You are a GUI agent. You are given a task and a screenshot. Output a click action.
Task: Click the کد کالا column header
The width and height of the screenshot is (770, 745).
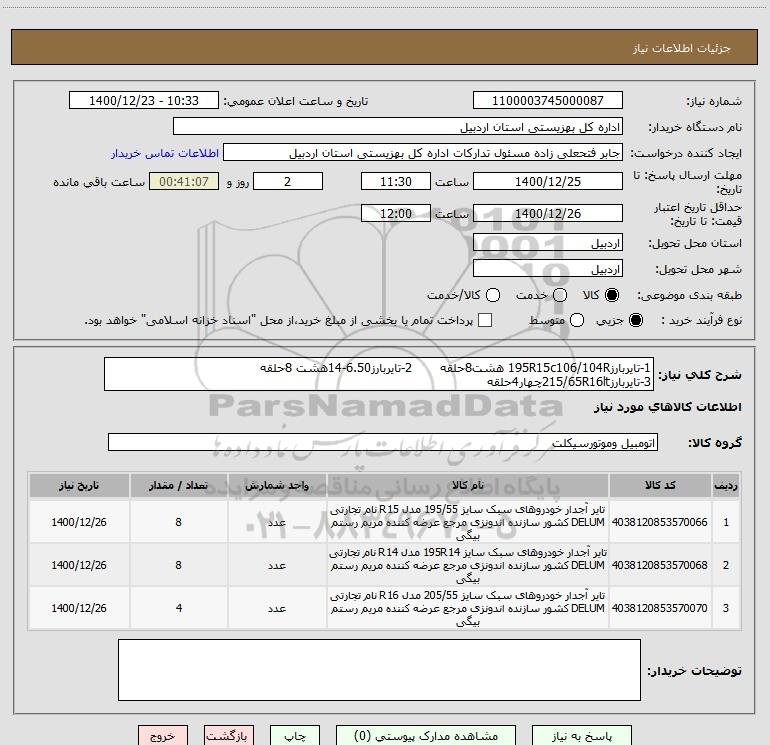(660, 485)
